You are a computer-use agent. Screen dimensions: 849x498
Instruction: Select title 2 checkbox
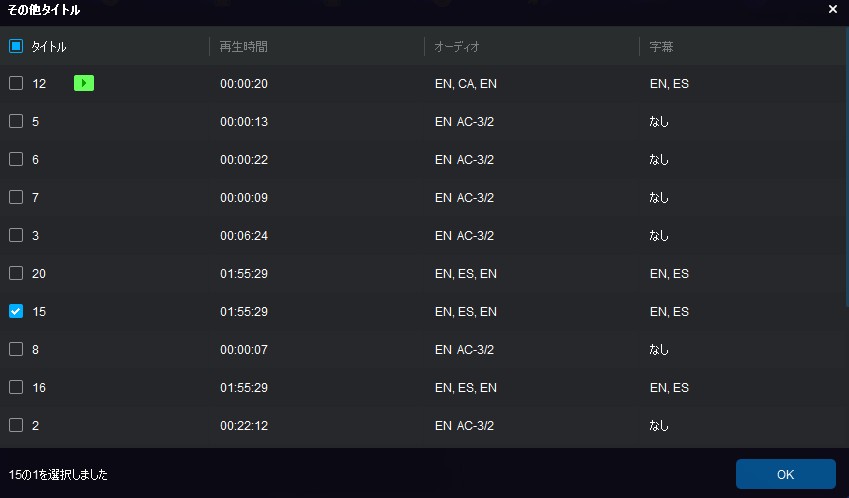tap(16, 425)
